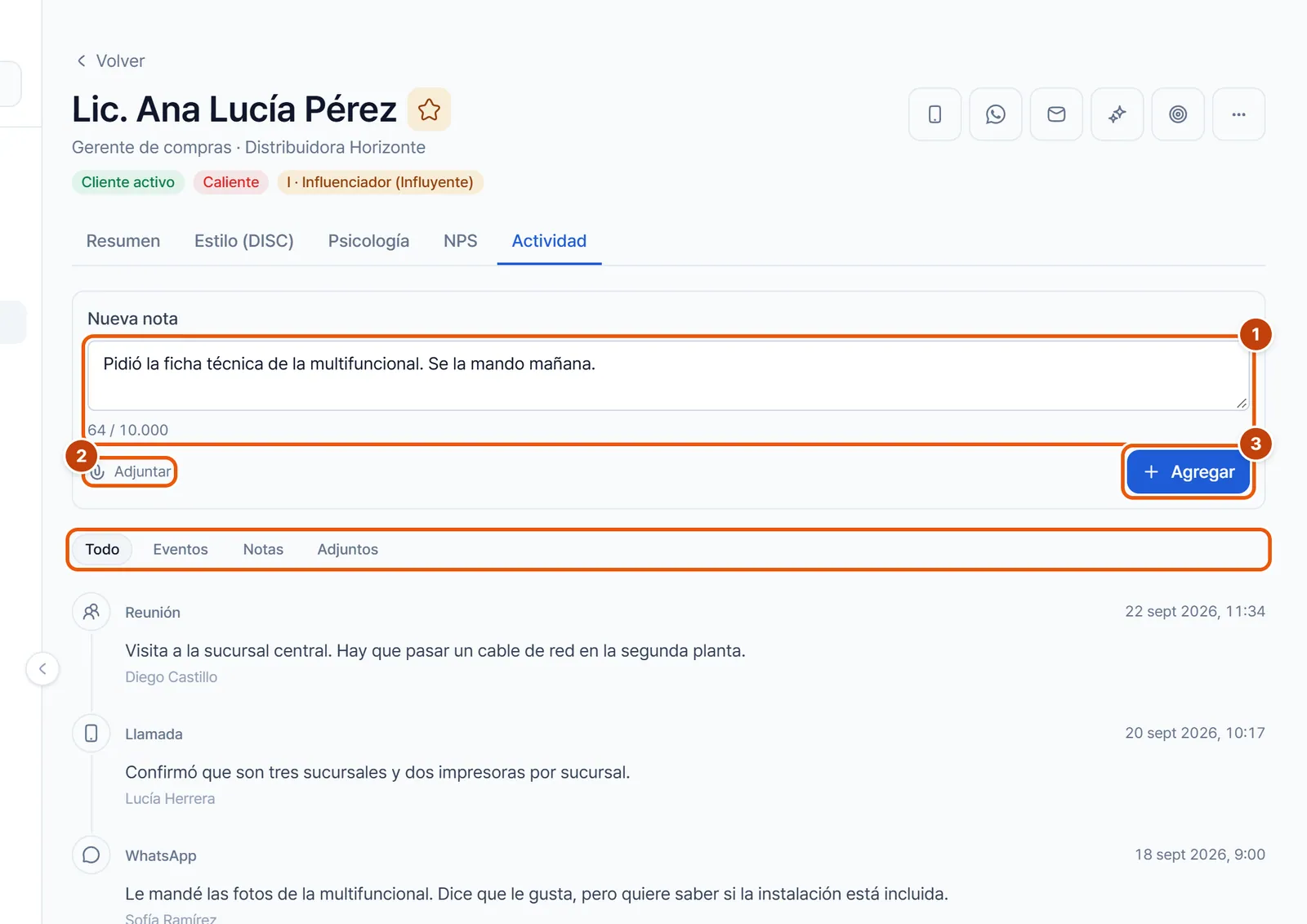
Task: Click note text about tres sucursales
Action: pyautogui.click(x=377, y=773)
